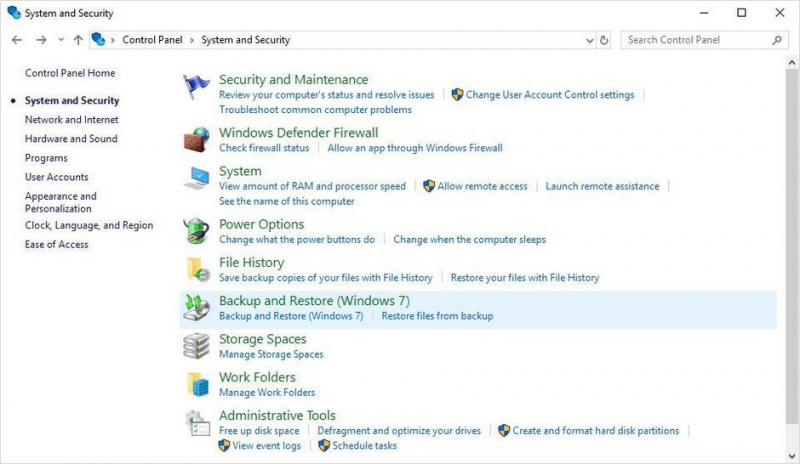Click the Backup and Restore drive icon
The image size is (800, 464).
coord(196,308)
